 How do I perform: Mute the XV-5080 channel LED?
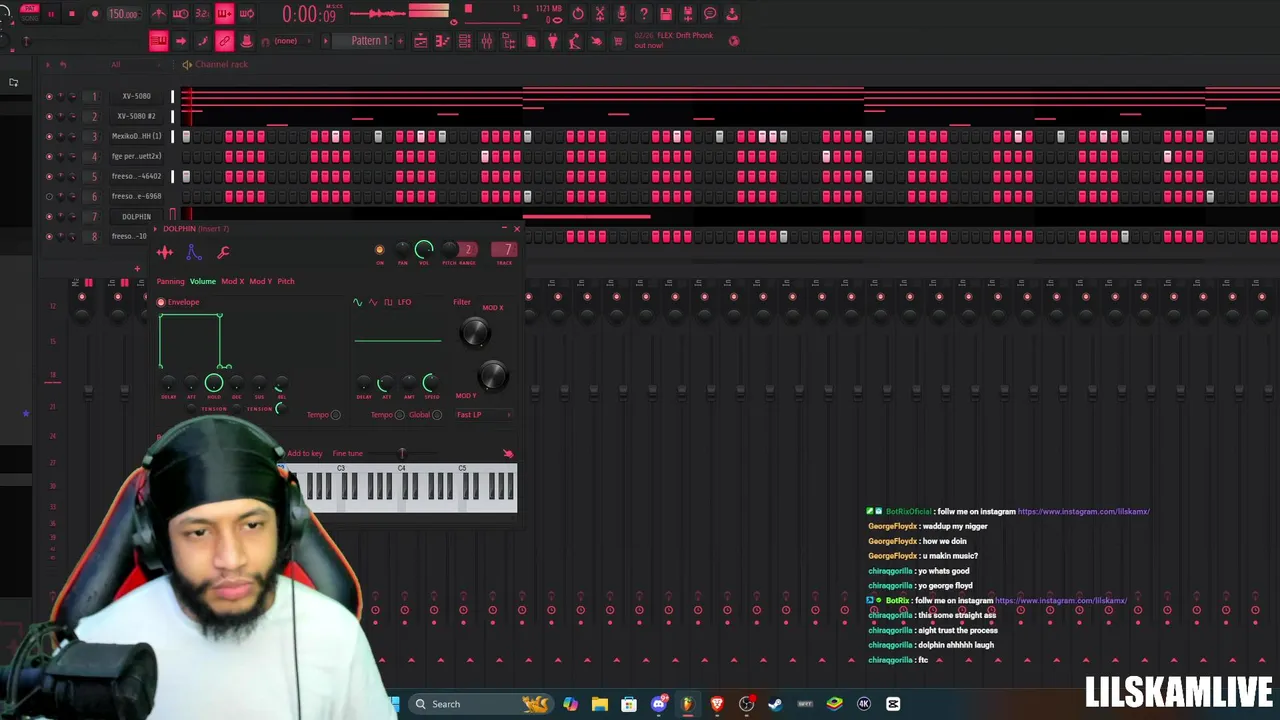(x=49, y=96)
